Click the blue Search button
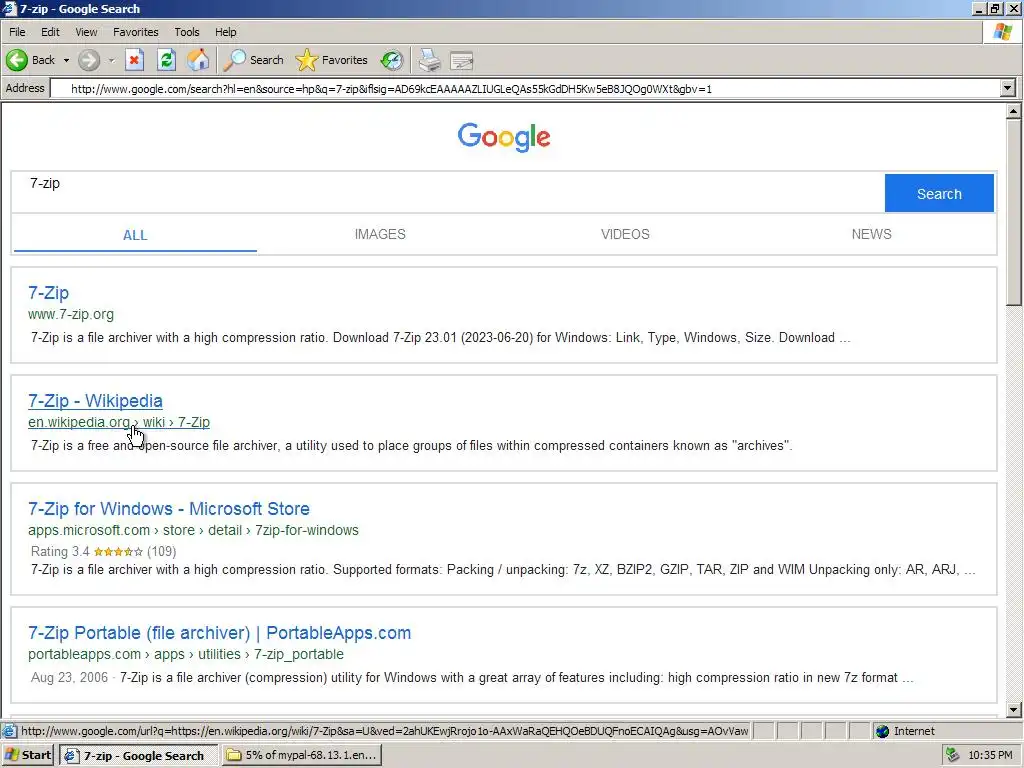The width and height of the screenshot is (1024, 768). click(939, 193)
